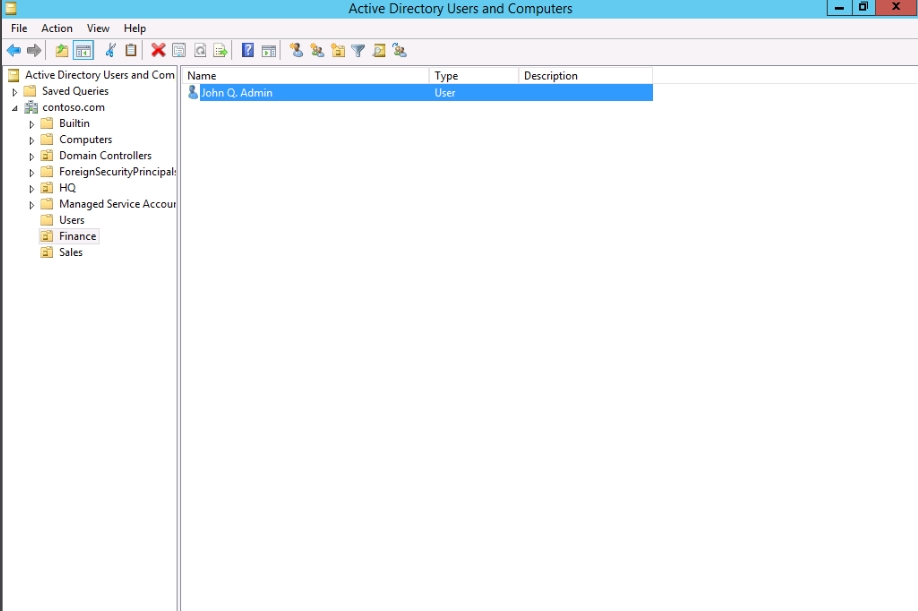The image size is (918, 611).
Task: Open Help via blue question mark icon
Action: [248, 51]
